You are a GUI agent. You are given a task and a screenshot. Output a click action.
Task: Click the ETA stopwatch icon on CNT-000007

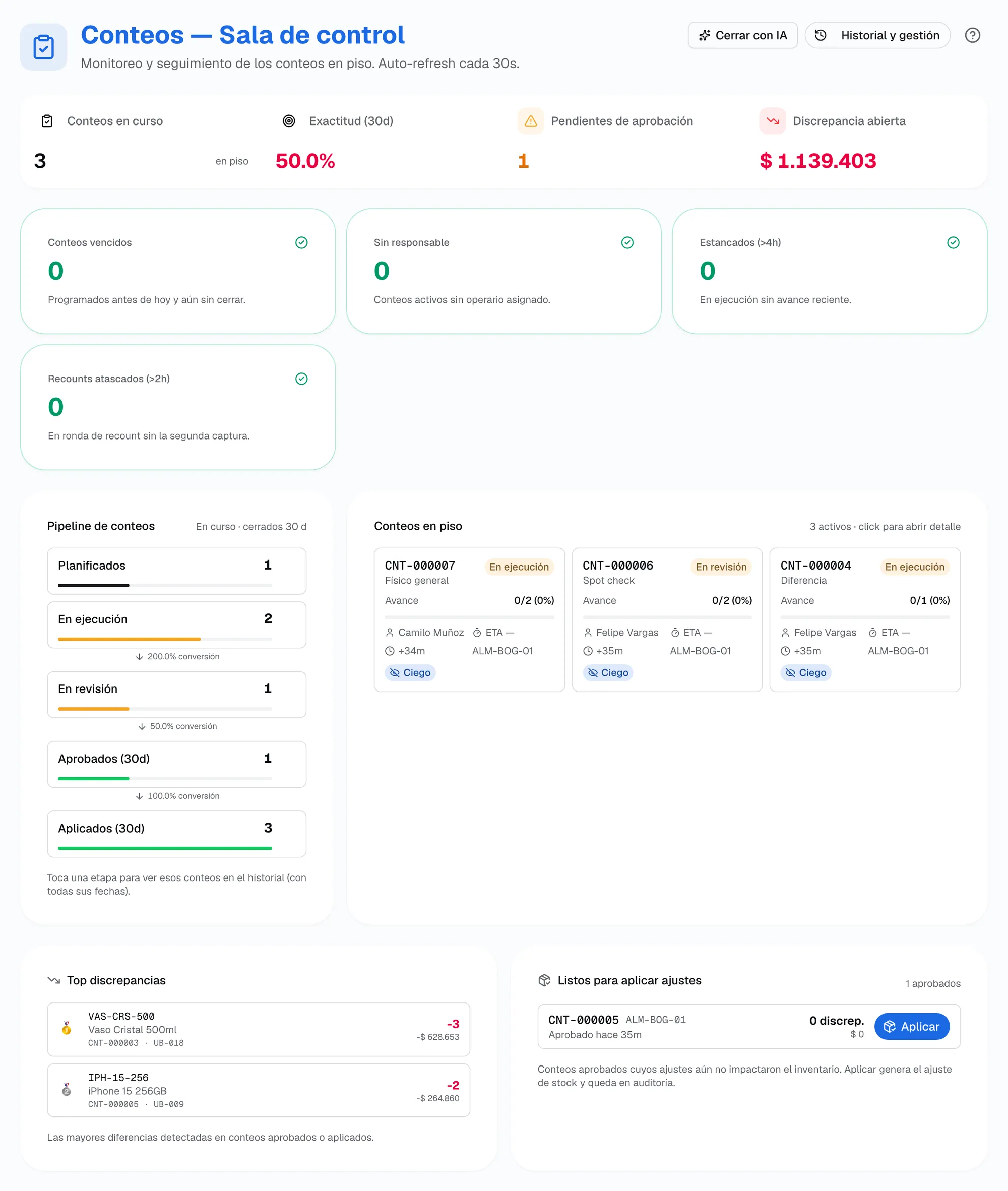[x=477, y=633]
